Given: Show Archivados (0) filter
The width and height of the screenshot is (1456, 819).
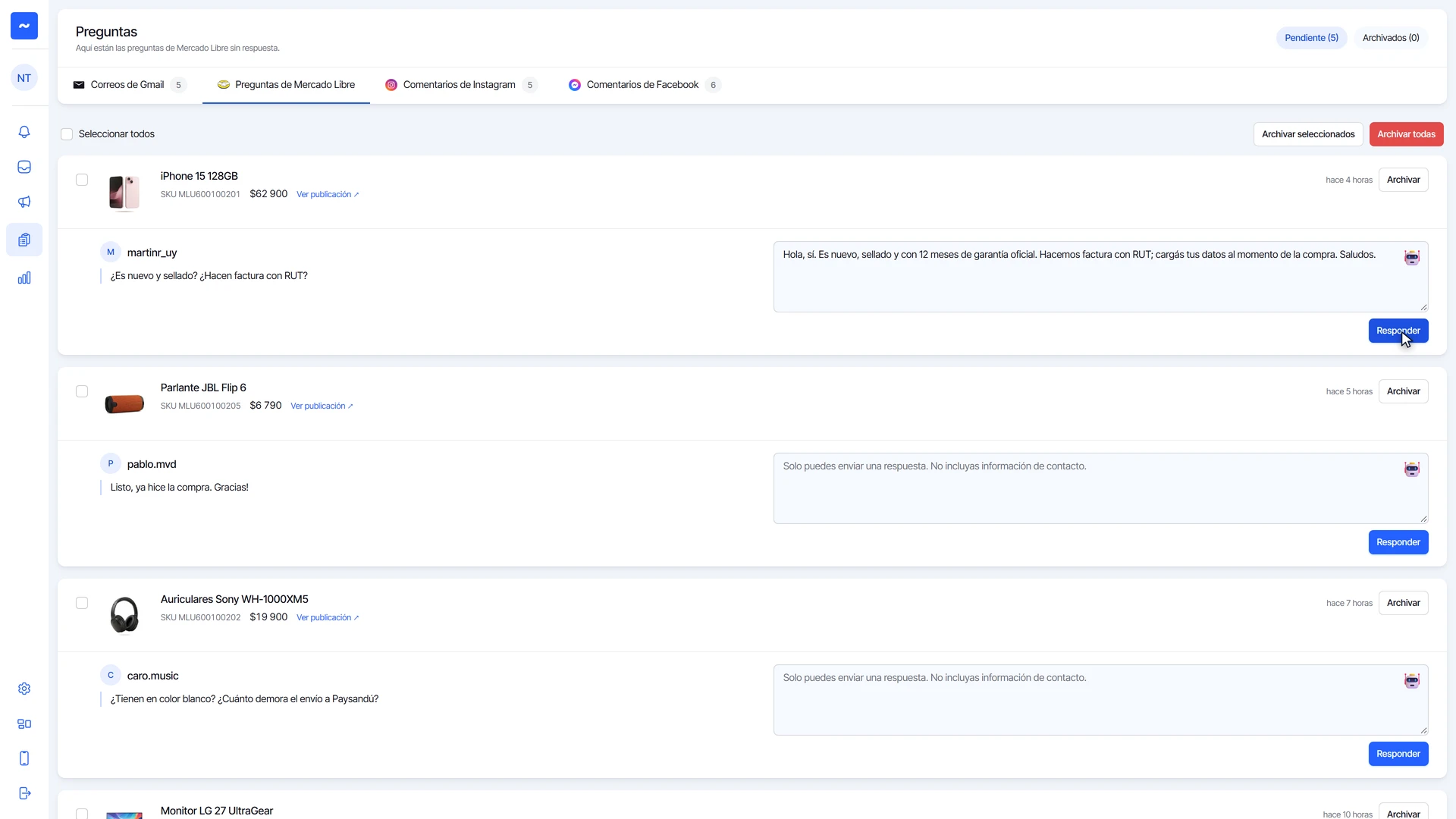Looking at the screenshot, I should (1391, 38).
